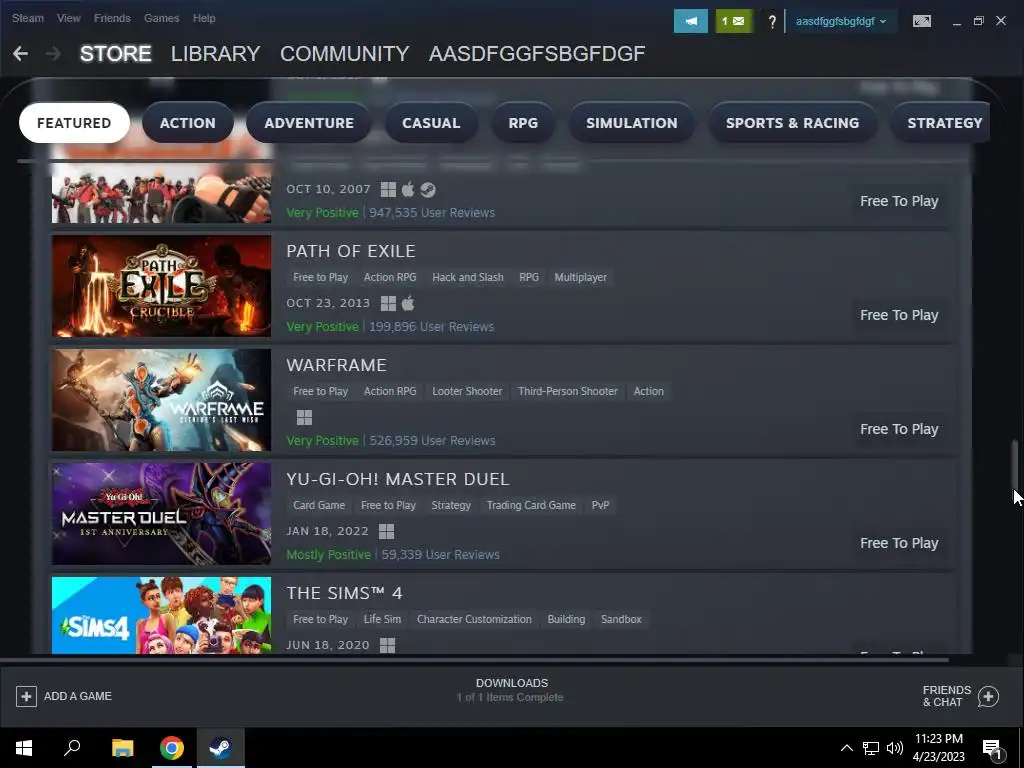
Task: Click the Character Customization tag
Action: click(474, 619)
